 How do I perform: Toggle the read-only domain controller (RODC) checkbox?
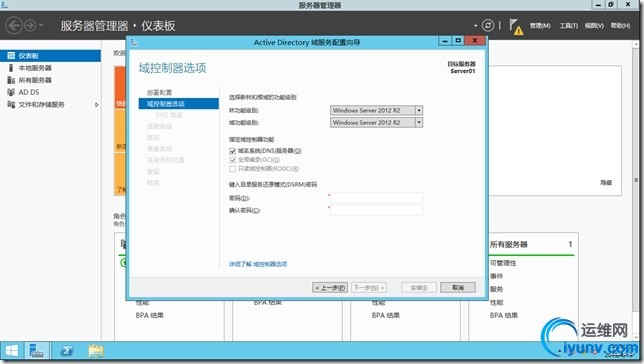pyautogui.click(x=232, y=169)
